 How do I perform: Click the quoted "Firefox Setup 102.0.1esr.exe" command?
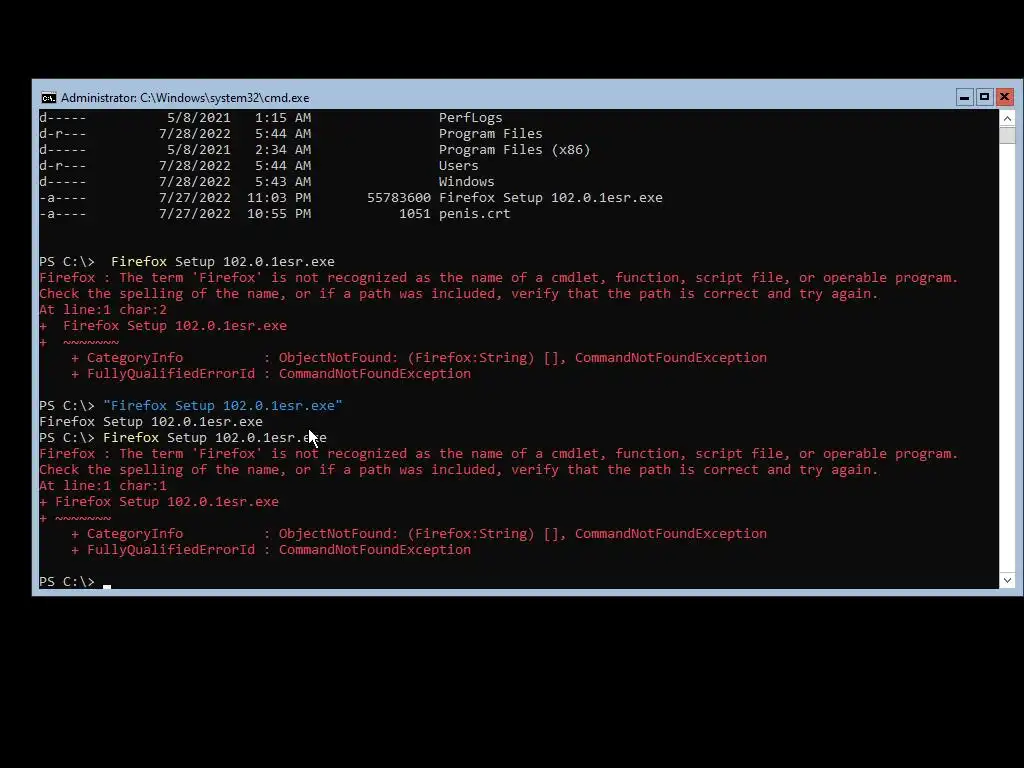(x=223, y=406)
